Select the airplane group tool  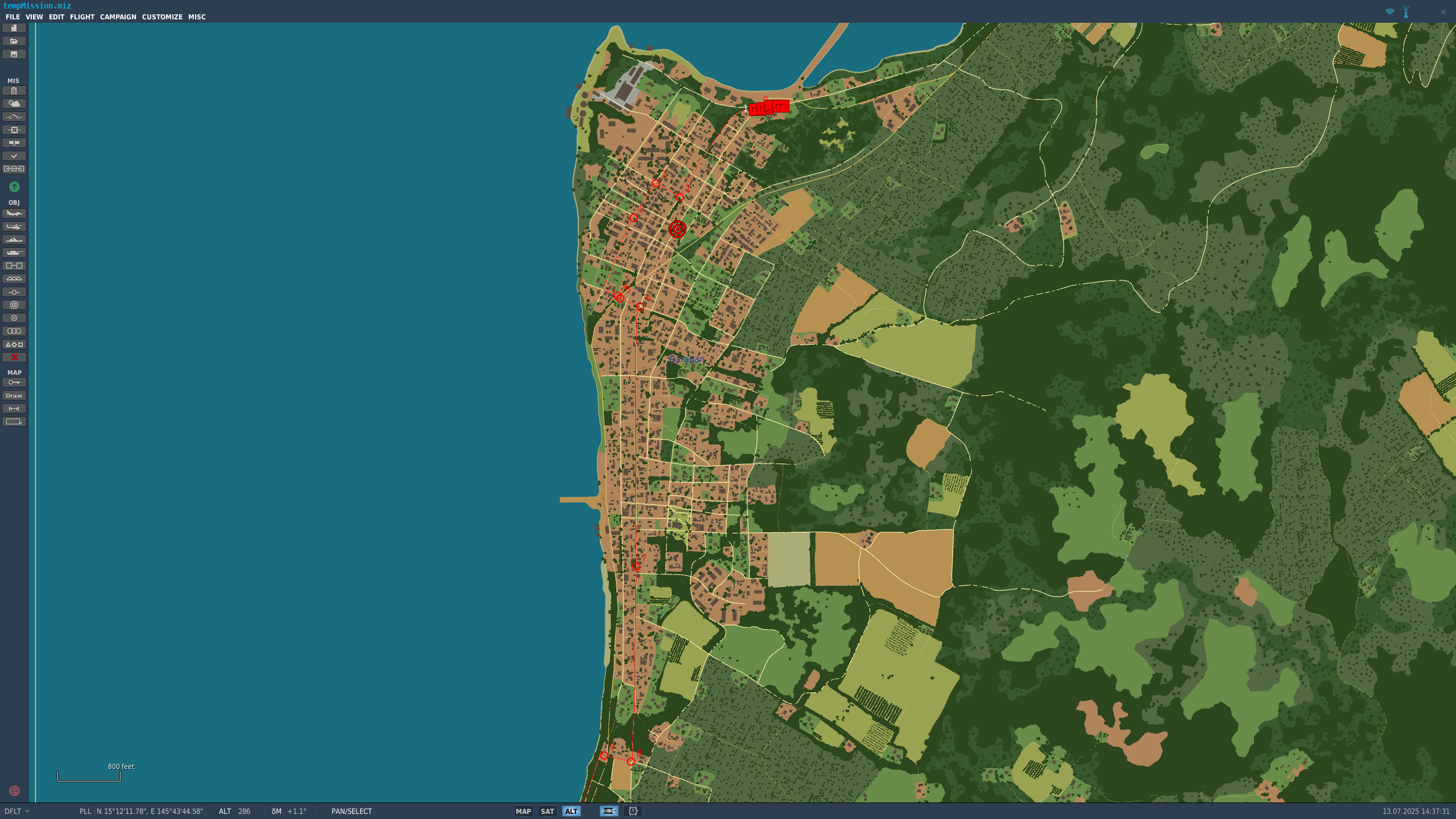coord(14,213)
